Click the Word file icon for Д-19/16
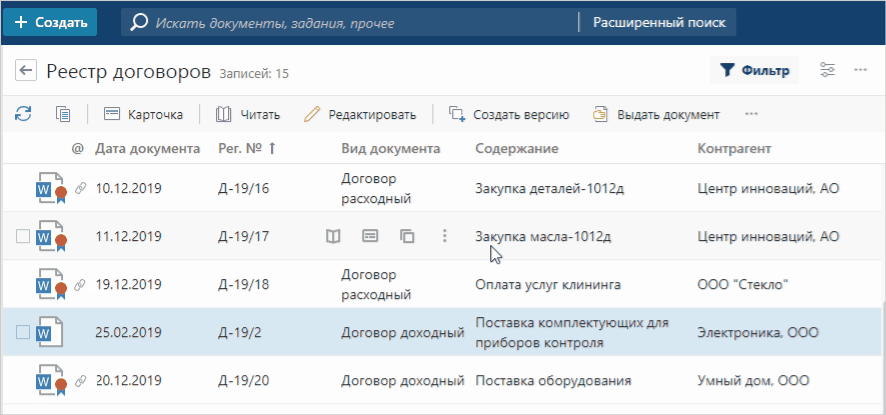The height and width of the screenshot is (415, 886). pos(47,188)
